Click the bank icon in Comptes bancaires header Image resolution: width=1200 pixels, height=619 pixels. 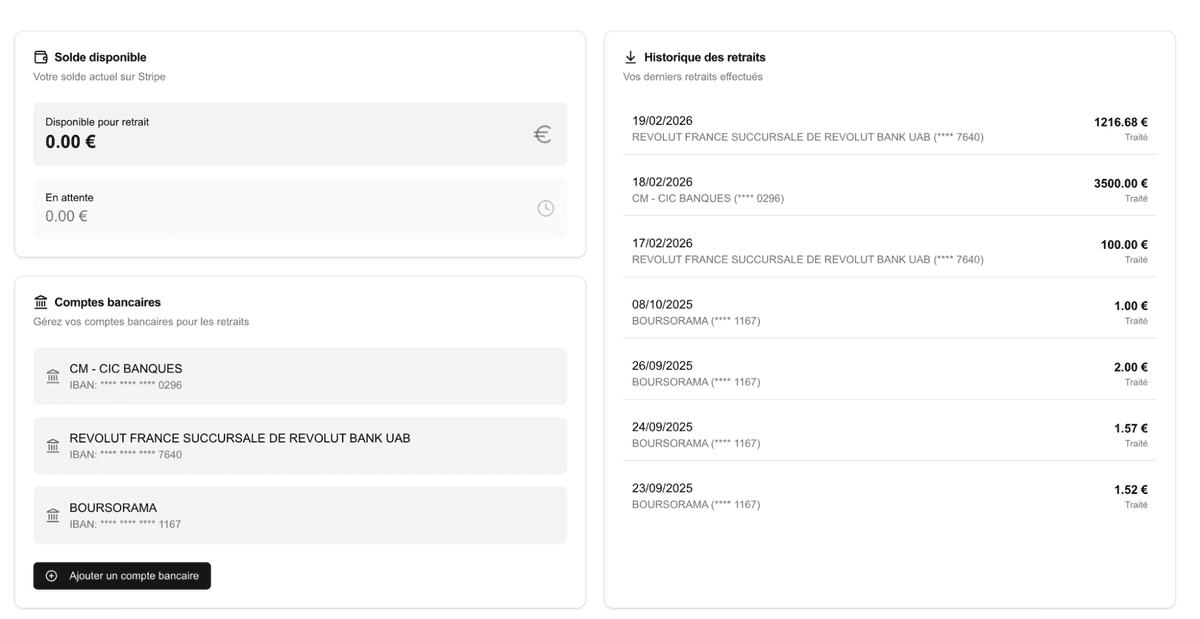pyautogui.click(x=41, y=302)
